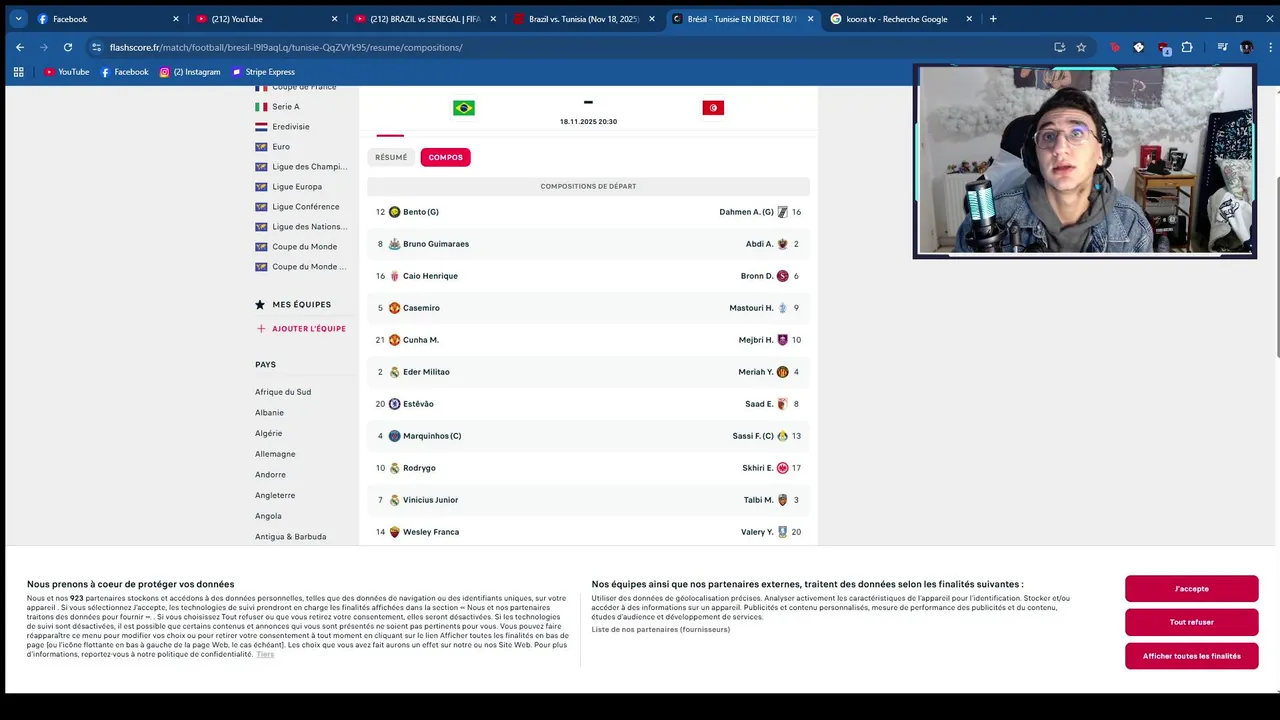The image size is (1280, 720).
Task: Click the club badge beside Mastouri H.
Action: coord(783,308)
